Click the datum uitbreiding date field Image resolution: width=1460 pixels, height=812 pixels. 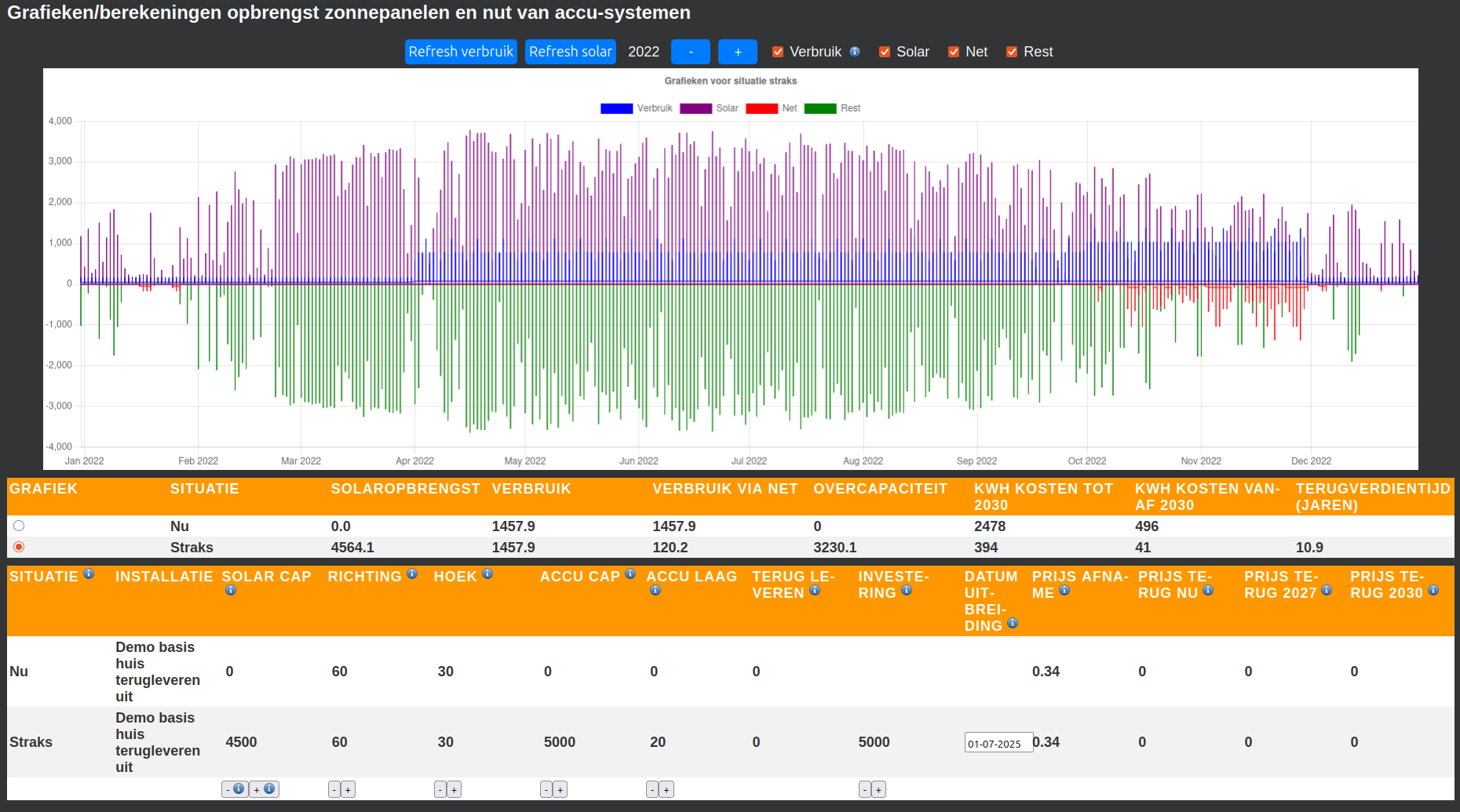[998, 743]
